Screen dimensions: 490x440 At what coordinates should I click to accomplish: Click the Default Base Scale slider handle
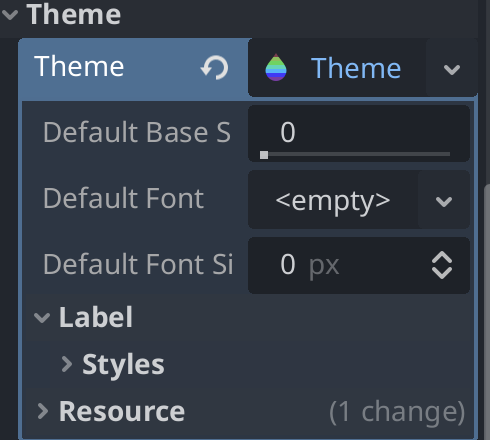(x=264, y=155)
